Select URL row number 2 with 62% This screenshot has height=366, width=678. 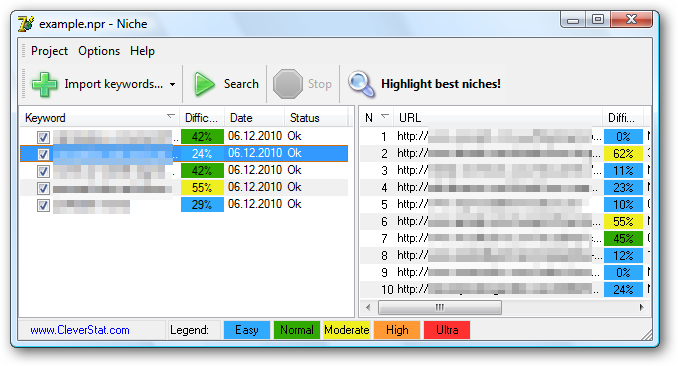click(505, 154)
